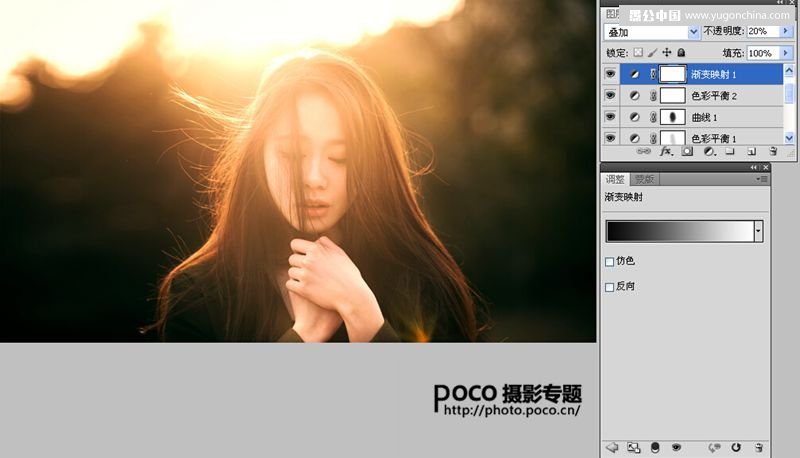Image resolution: width=800 pixels, height=458 pixels.
Task: Switch to the 蒙版 tab
Action: [644, 179]
